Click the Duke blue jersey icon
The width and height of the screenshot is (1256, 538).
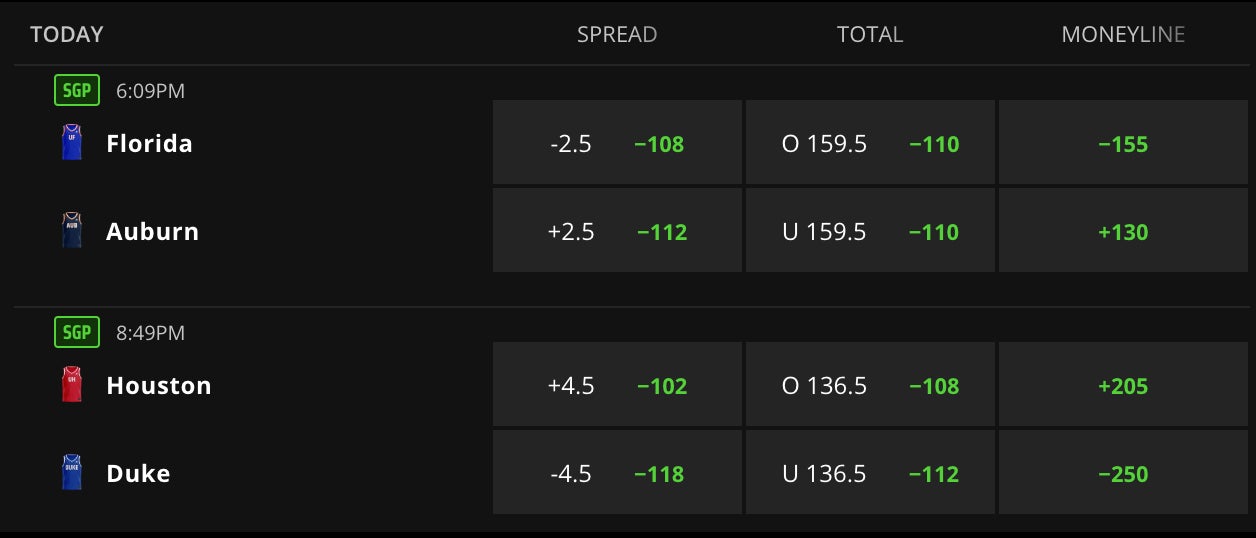[72, 473]
